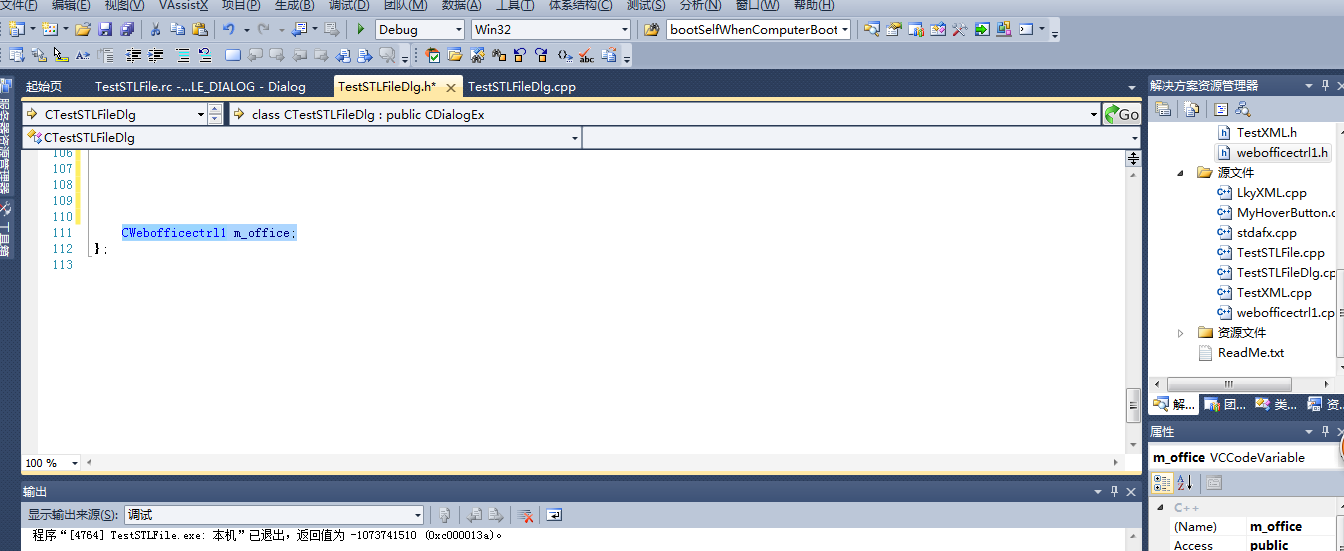The height and width of the screenshot is (551, 1344).
Task: Open the 100 % zoom dropdown
Action: click(75, 463)
